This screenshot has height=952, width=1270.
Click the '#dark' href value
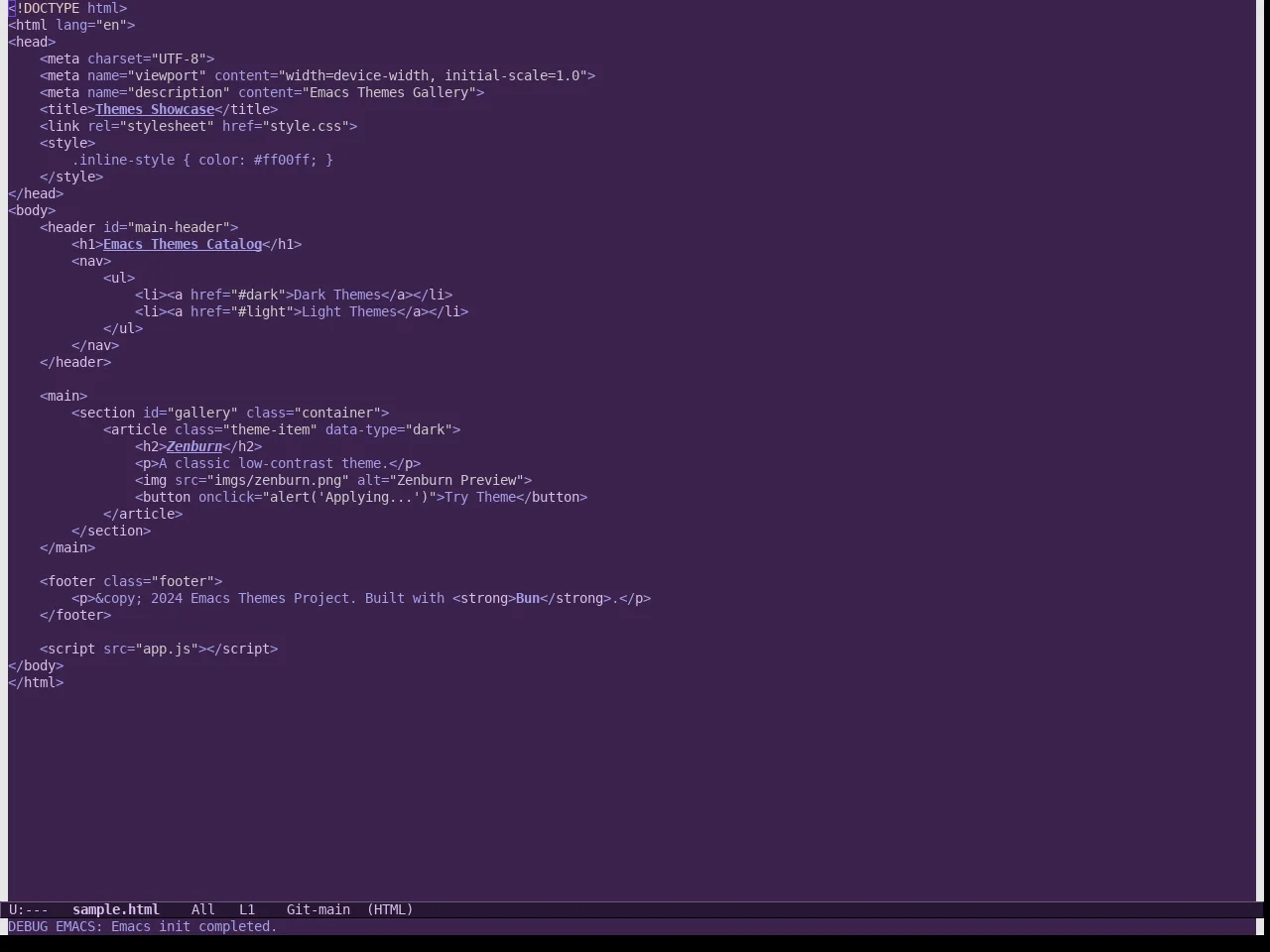[258, 295]
